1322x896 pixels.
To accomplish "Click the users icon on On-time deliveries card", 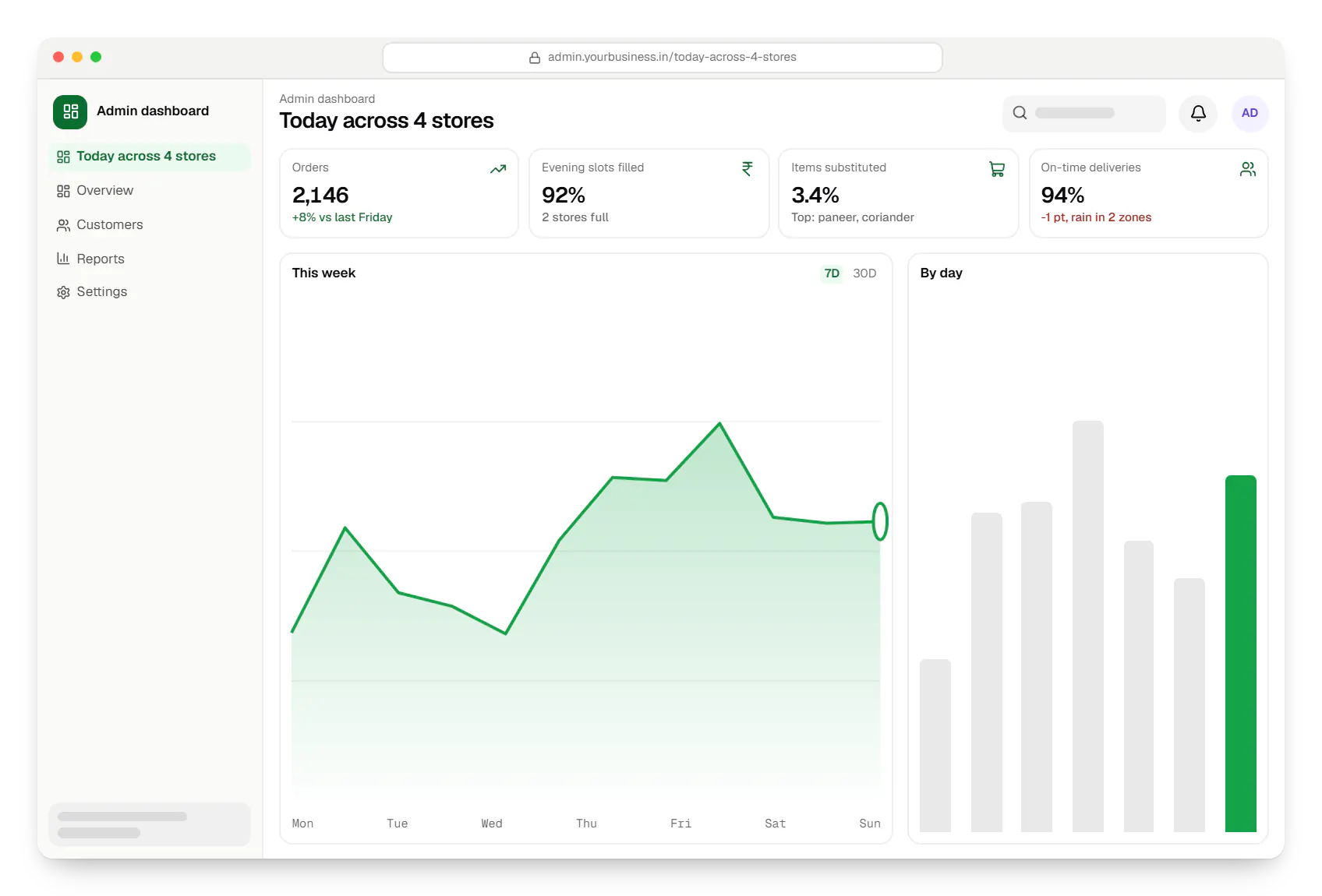I will pos(1247,169).
